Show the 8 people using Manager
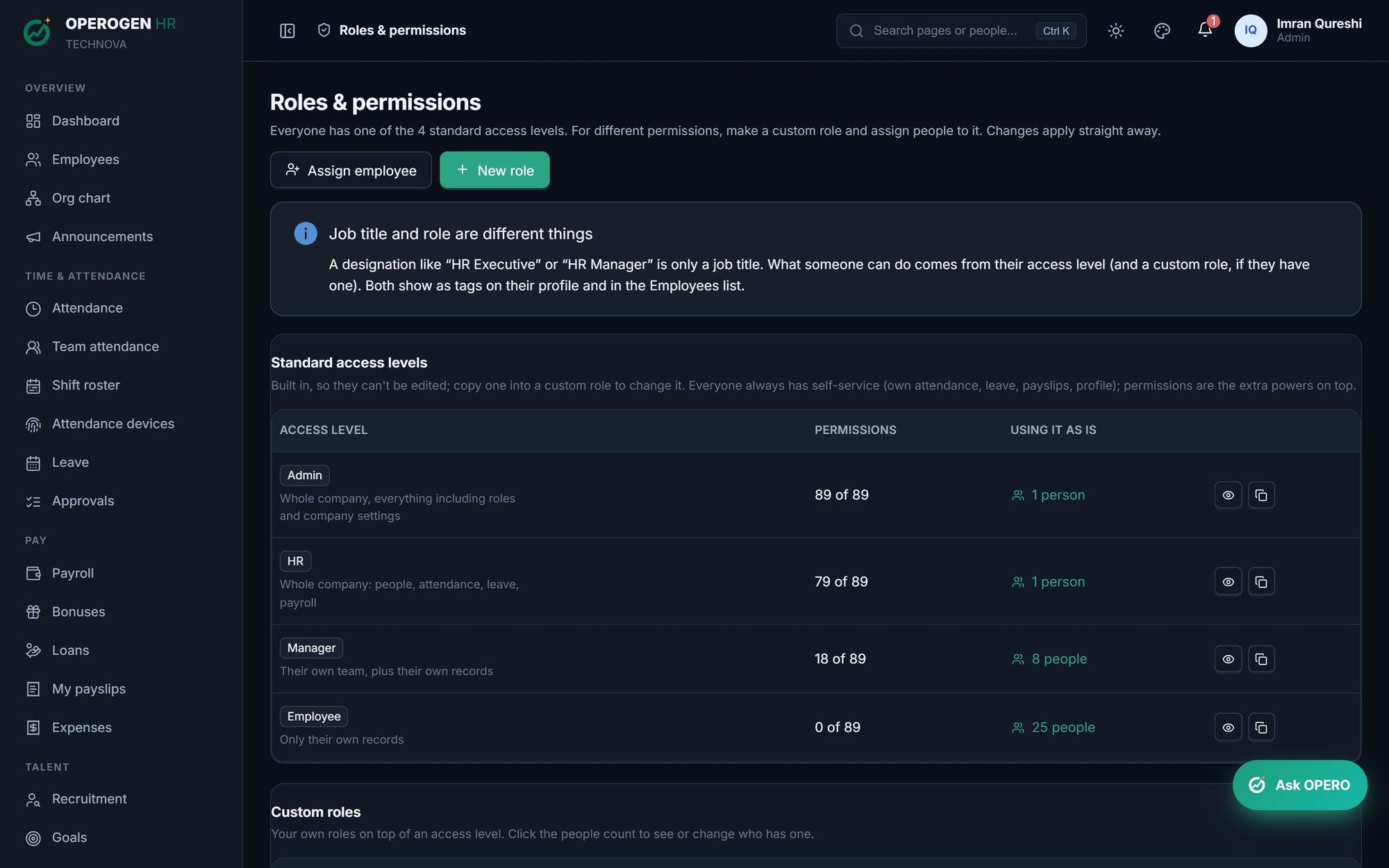 [x=1049, y=659]
